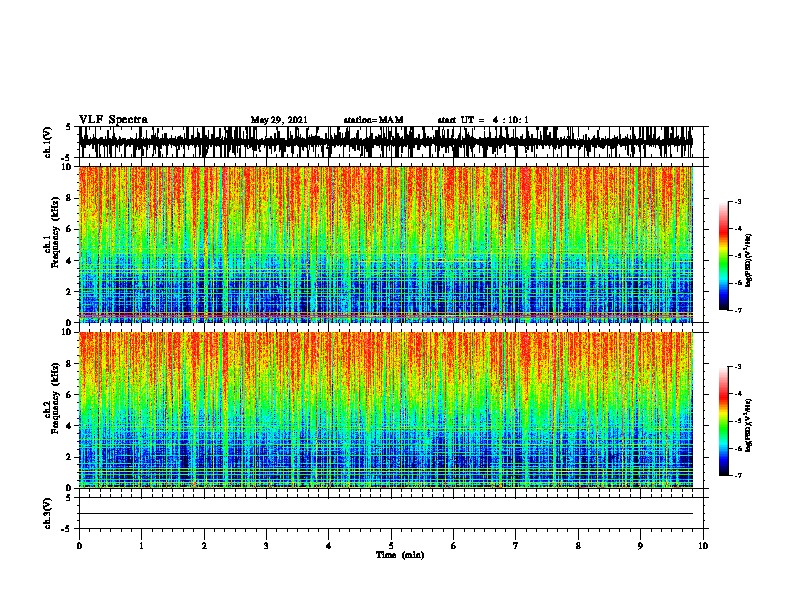Click the flat ch.3 voltage trace line
792x612 pixels.
coord(386,514)
